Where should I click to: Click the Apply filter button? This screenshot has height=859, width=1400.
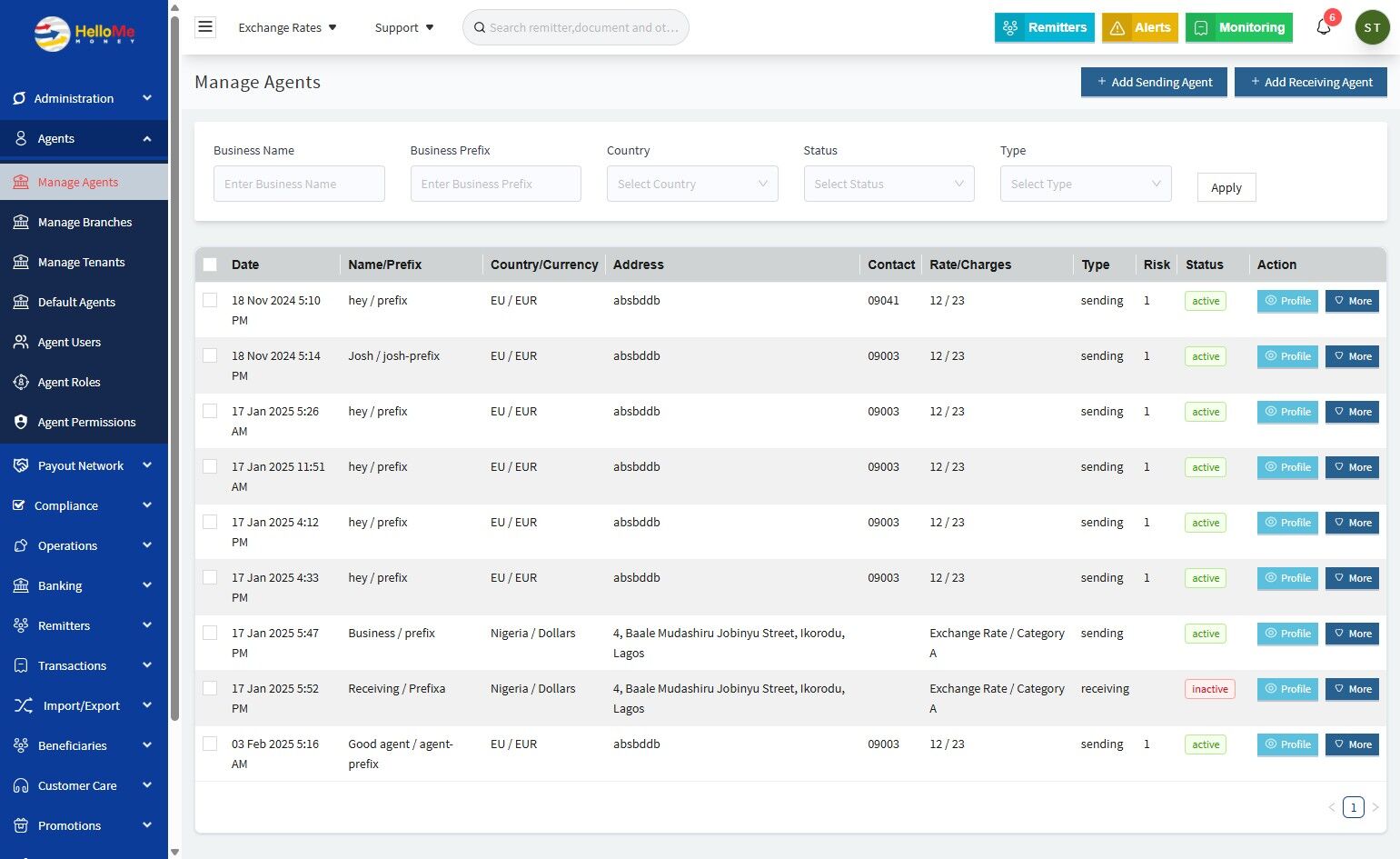(1226, 187)
